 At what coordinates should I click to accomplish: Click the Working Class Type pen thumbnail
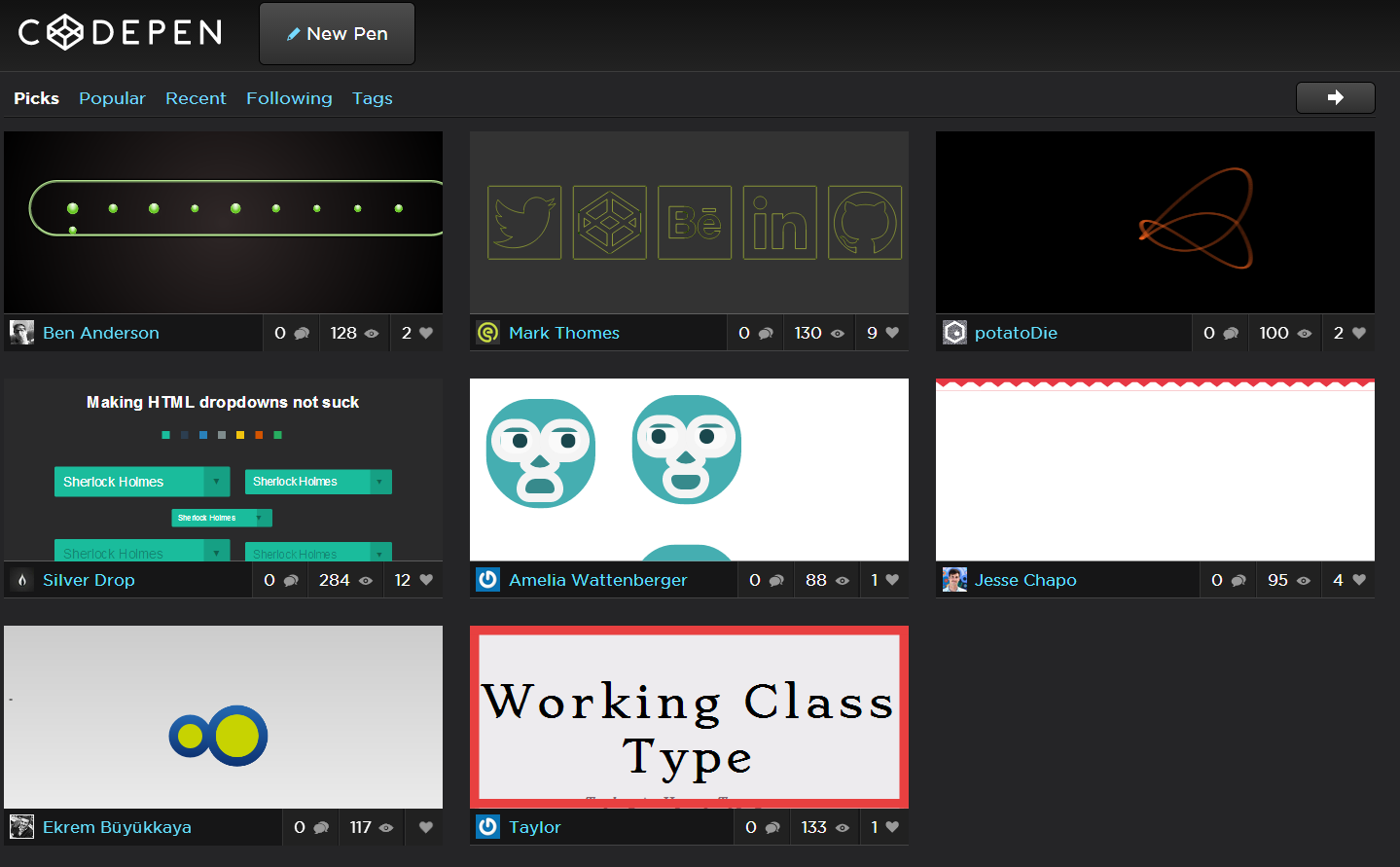[689, 717]
